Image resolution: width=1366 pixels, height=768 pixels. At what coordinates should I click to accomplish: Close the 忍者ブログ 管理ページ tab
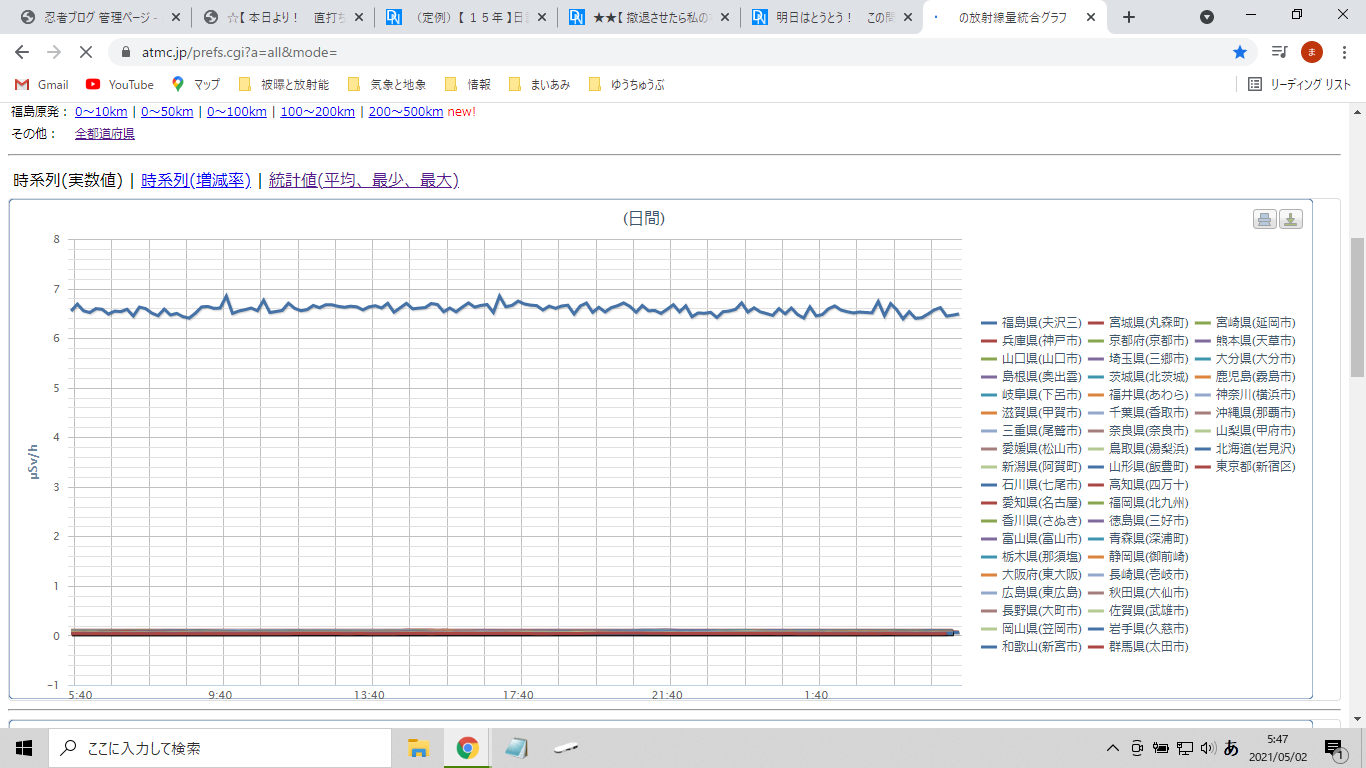pos(178,17)
